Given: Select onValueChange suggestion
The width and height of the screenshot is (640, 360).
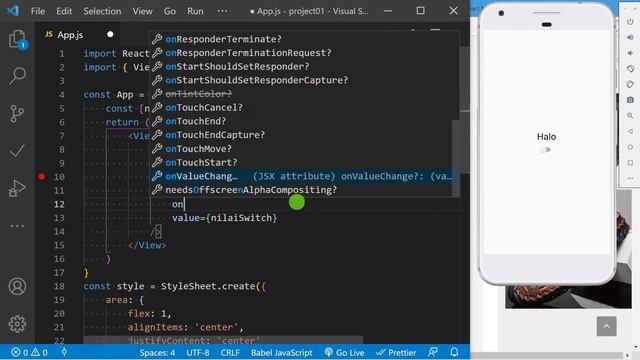Looking at the screenshot, I should pos(301,176).
